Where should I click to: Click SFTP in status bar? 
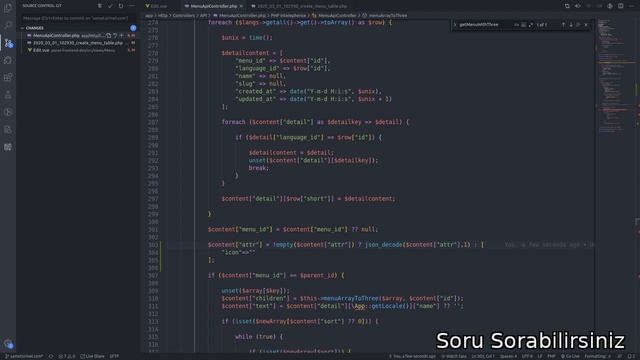pyautogui.click(x=114, y=356)
